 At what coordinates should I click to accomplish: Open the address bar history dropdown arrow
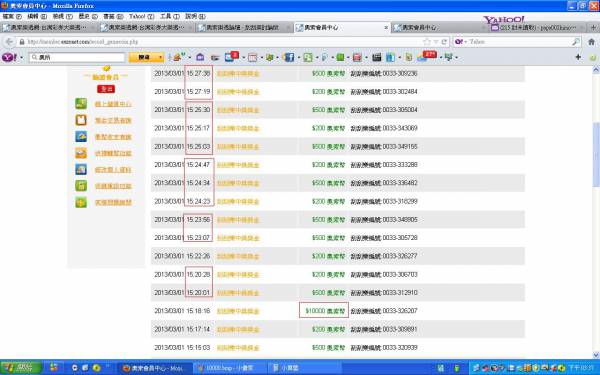435,42
